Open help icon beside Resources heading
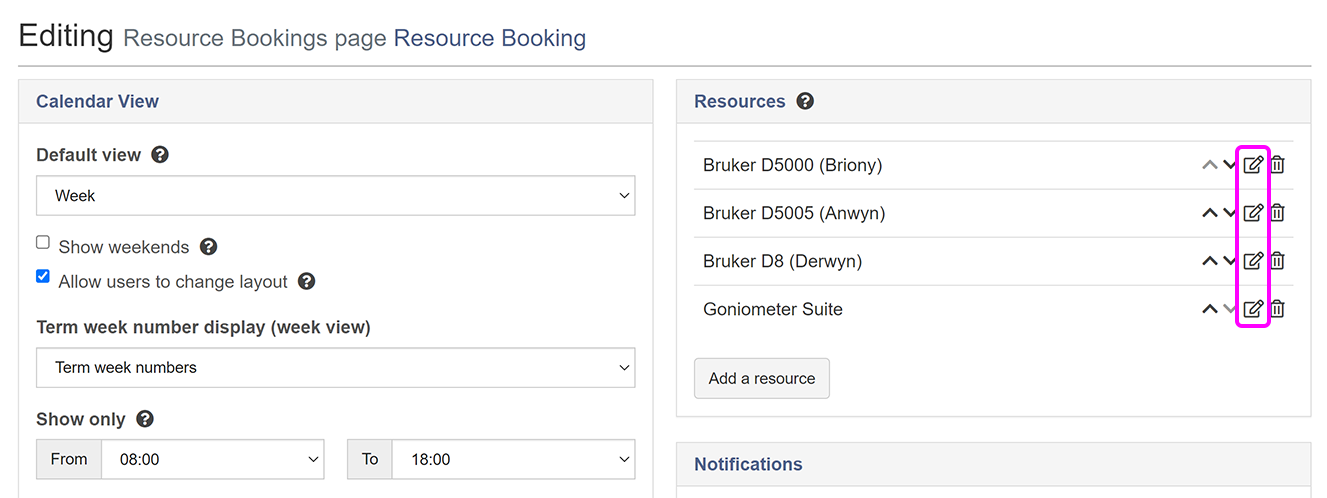 [x=805, y=101]
